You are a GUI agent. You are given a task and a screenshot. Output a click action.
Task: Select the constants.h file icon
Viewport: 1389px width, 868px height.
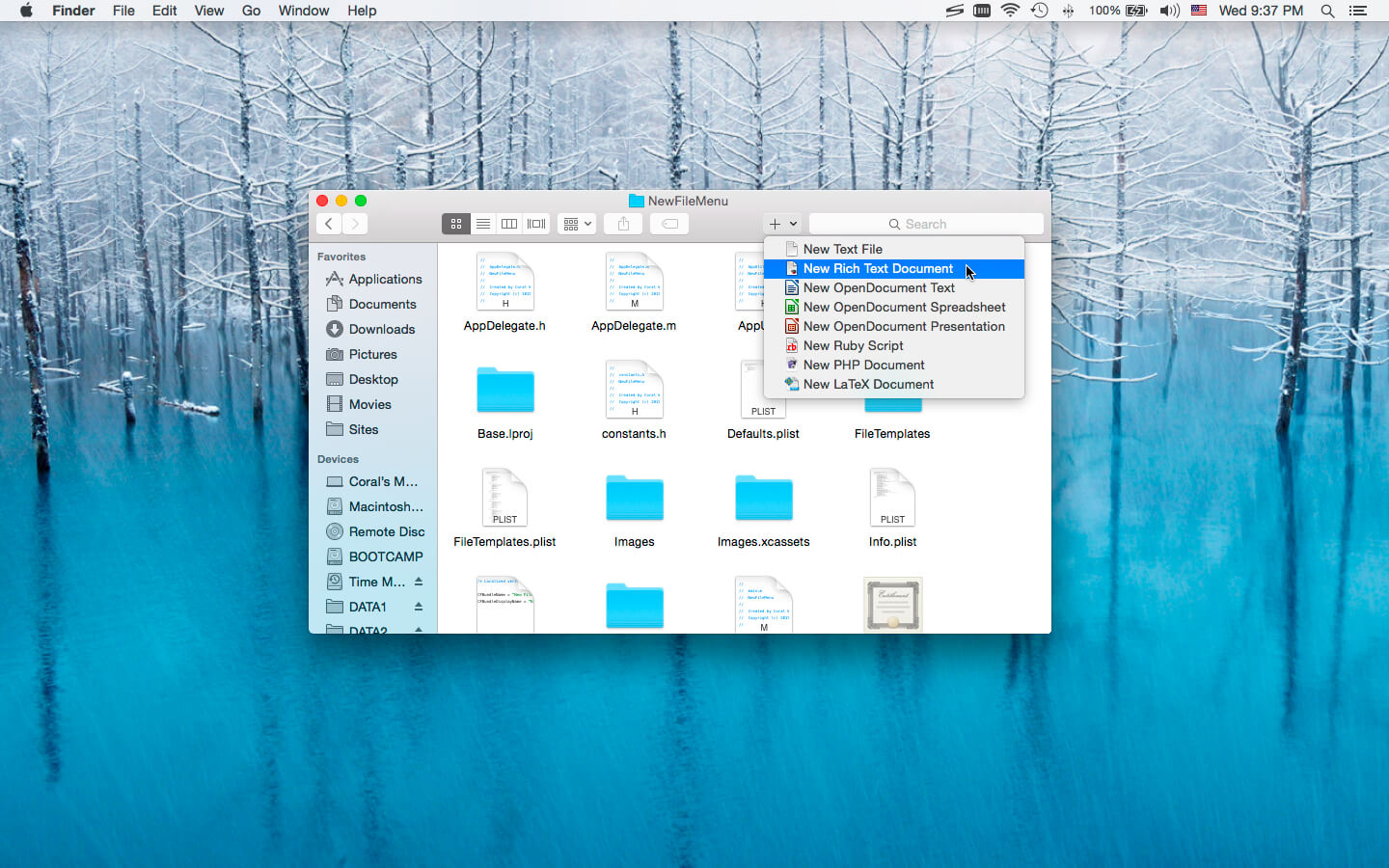click(x=634, y=389)
